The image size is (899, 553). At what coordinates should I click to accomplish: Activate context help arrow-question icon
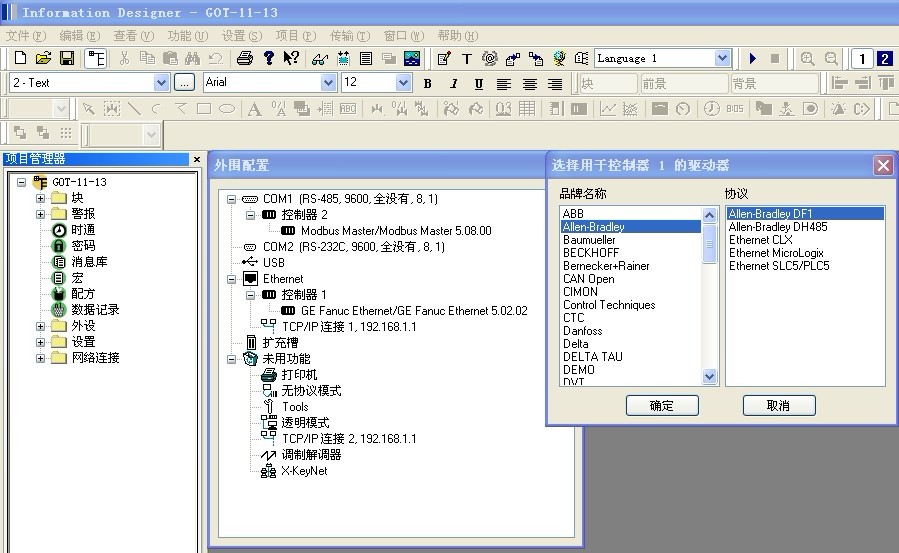291,58
